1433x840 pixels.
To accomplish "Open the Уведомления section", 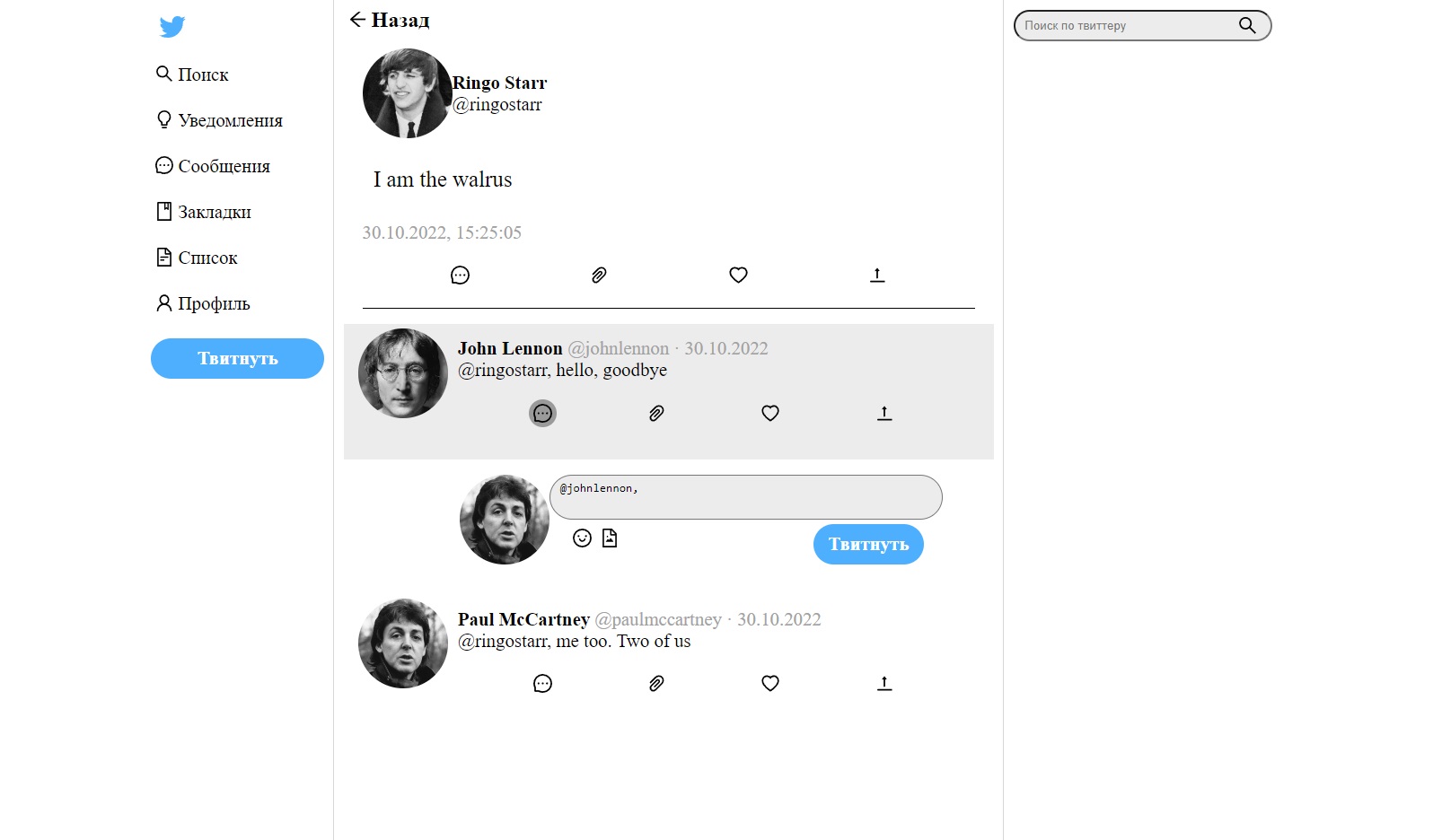I will pos(219,120).
